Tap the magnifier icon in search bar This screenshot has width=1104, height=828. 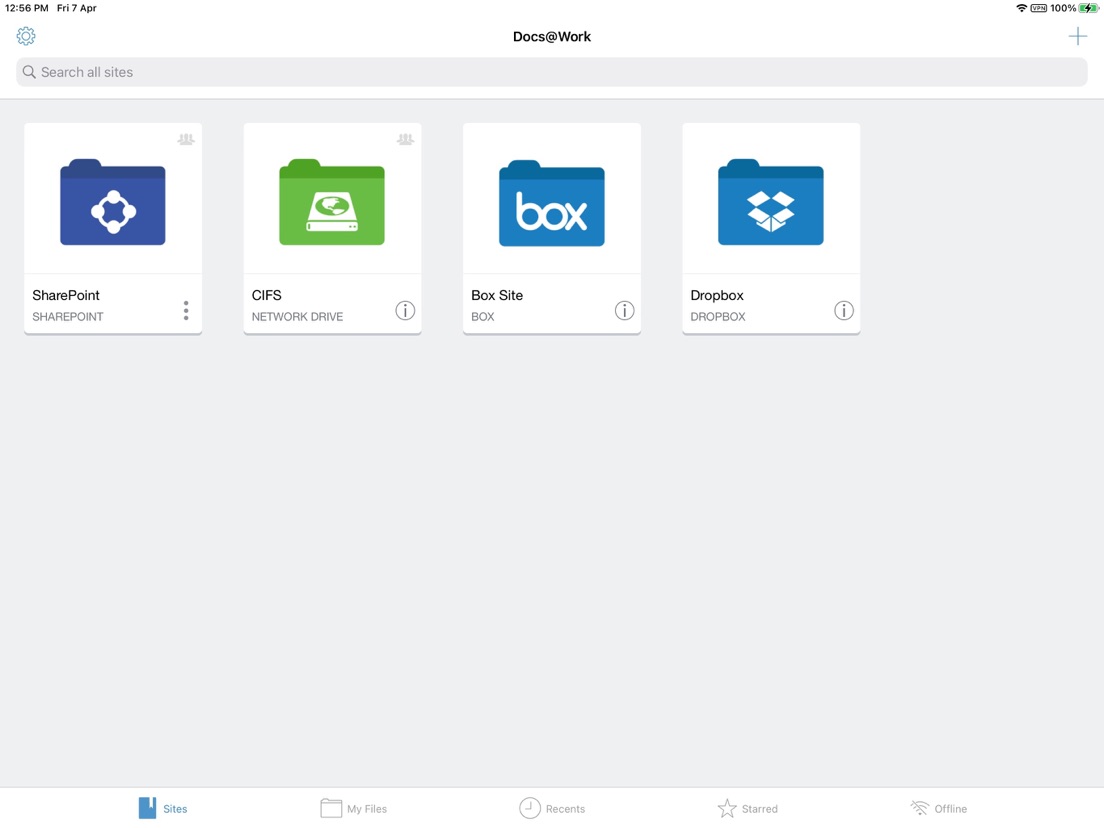[29, 72]
